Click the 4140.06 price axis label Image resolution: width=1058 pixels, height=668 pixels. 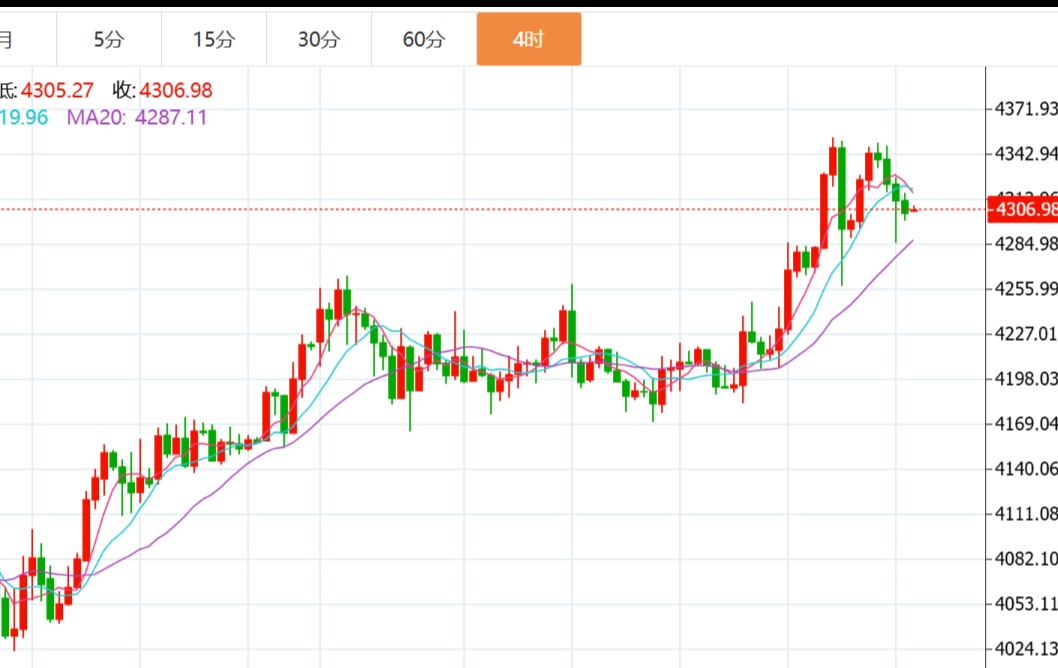(1025, 468)
